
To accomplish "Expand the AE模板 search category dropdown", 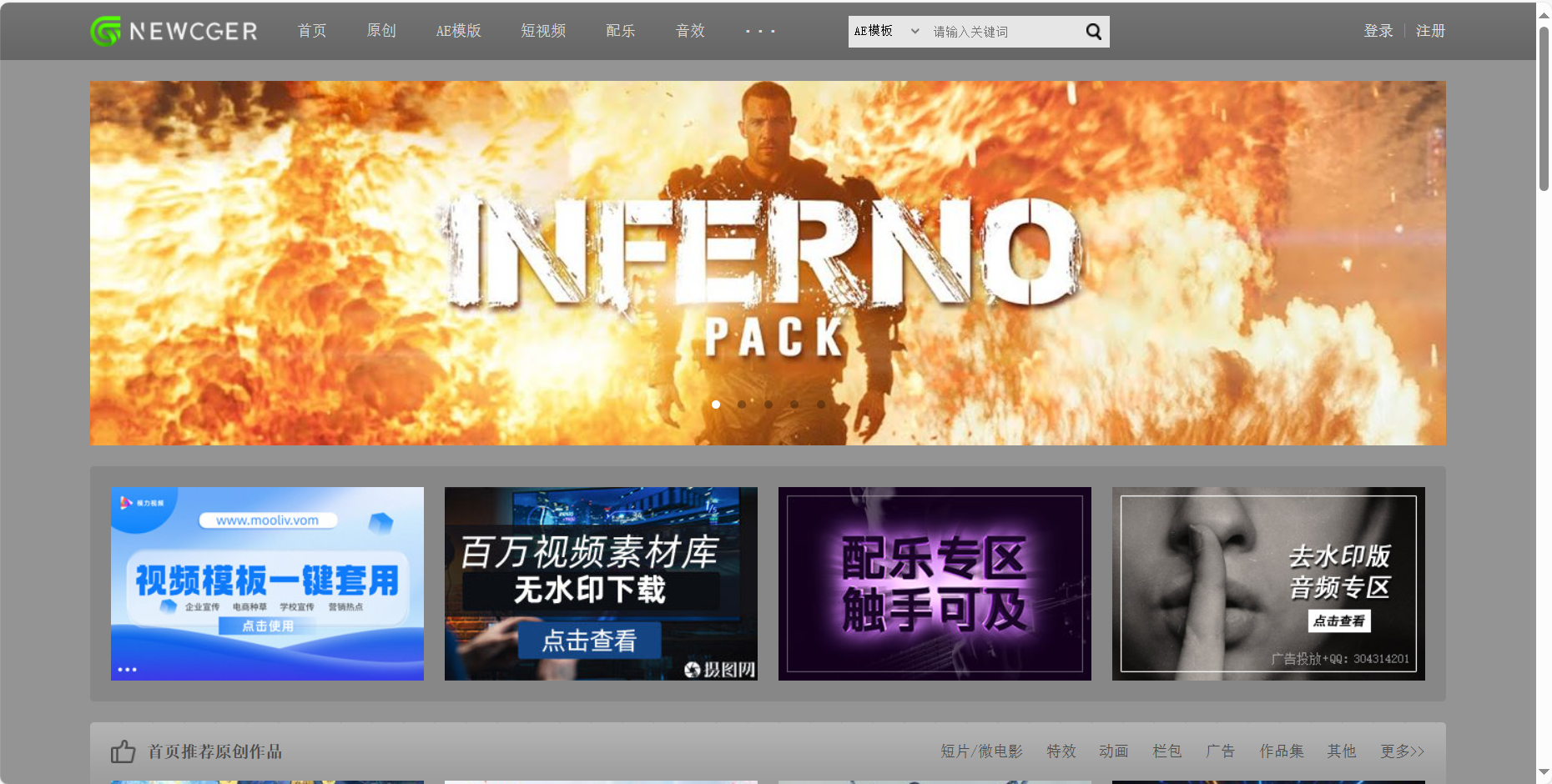I will (886, 32).
